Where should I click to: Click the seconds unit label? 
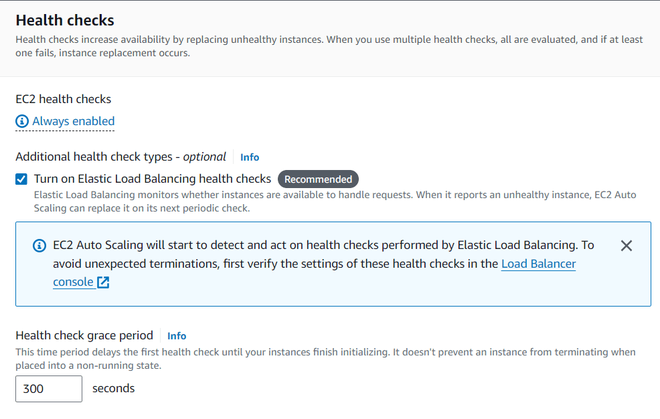click(x=113, y=388)
